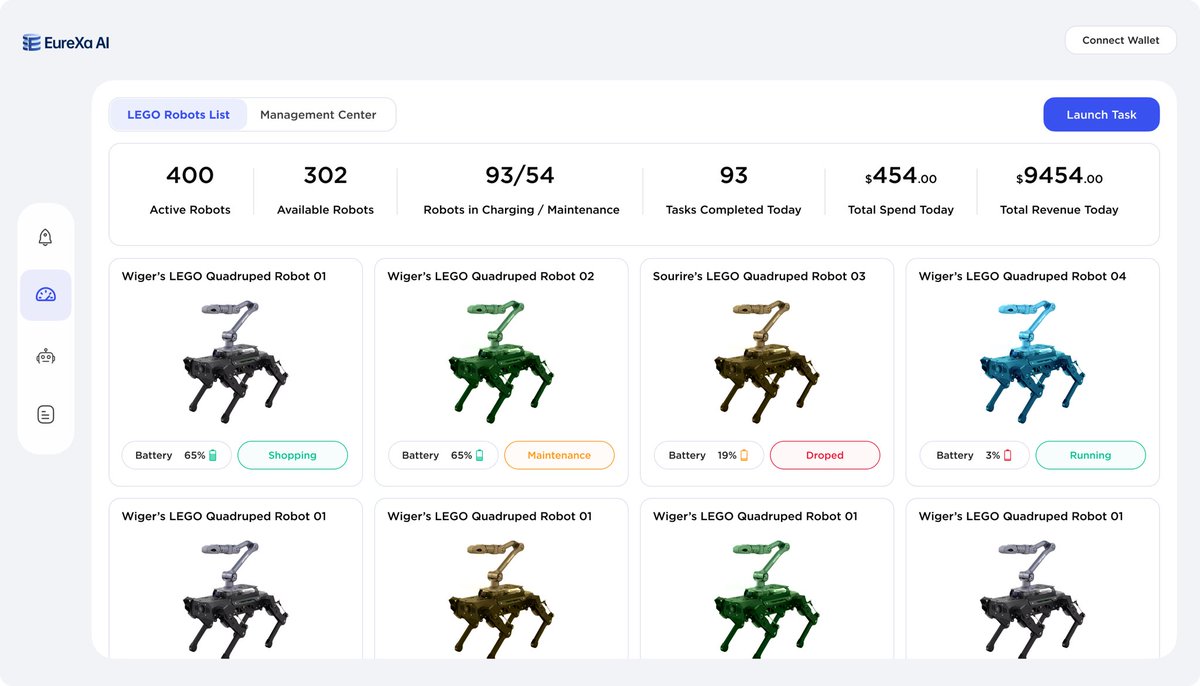Viewport: 1200px width, 686px height.
Task: Open the document list sidebar icon
Action: click(x=45, y=414)
